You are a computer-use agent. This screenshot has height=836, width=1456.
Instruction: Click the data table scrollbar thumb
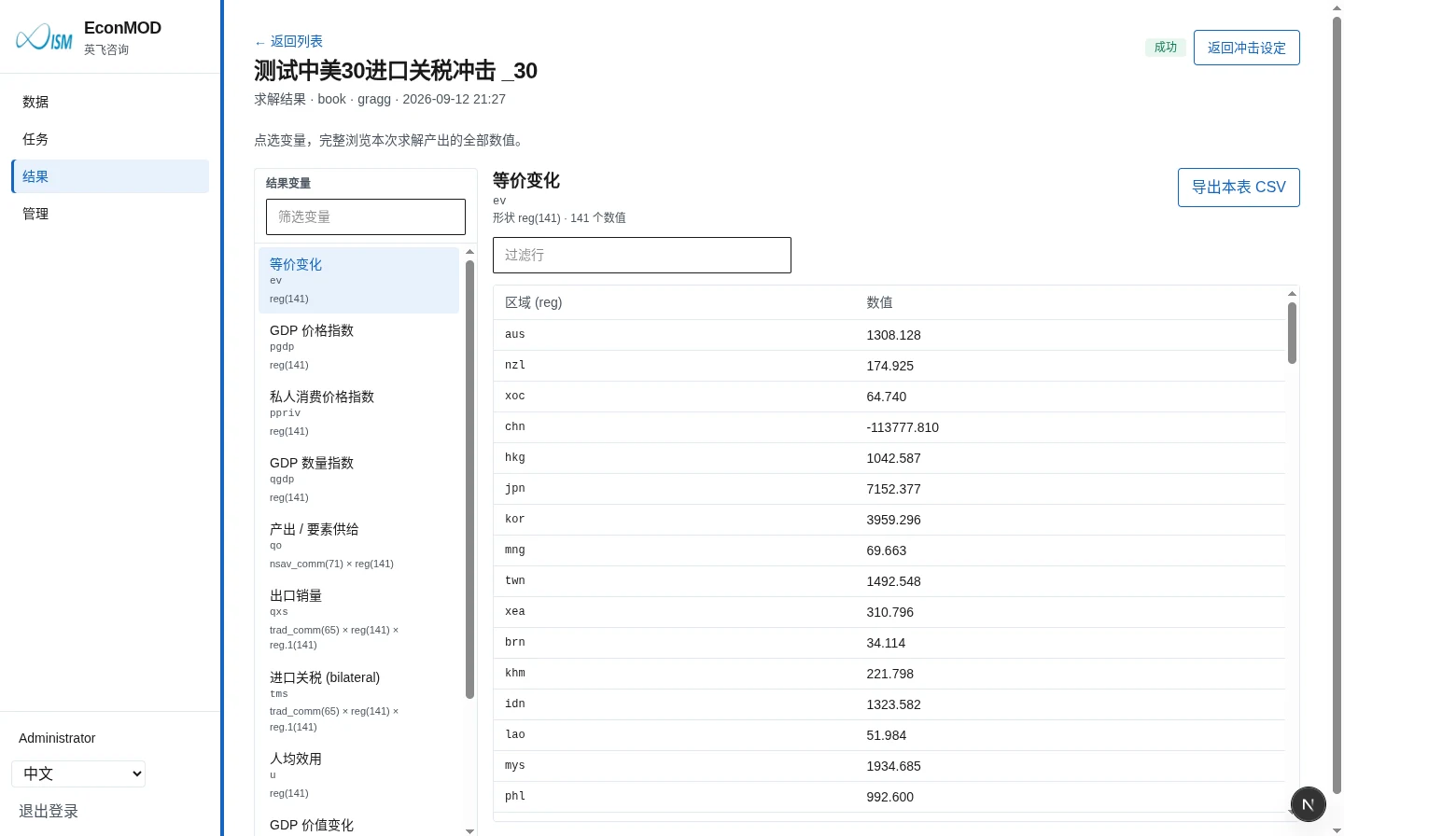[x=1292, y=332]
